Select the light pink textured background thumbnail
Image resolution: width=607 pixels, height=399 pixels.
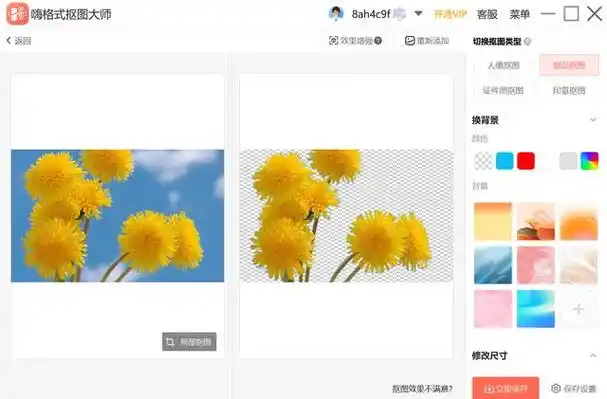click(493, 309)
